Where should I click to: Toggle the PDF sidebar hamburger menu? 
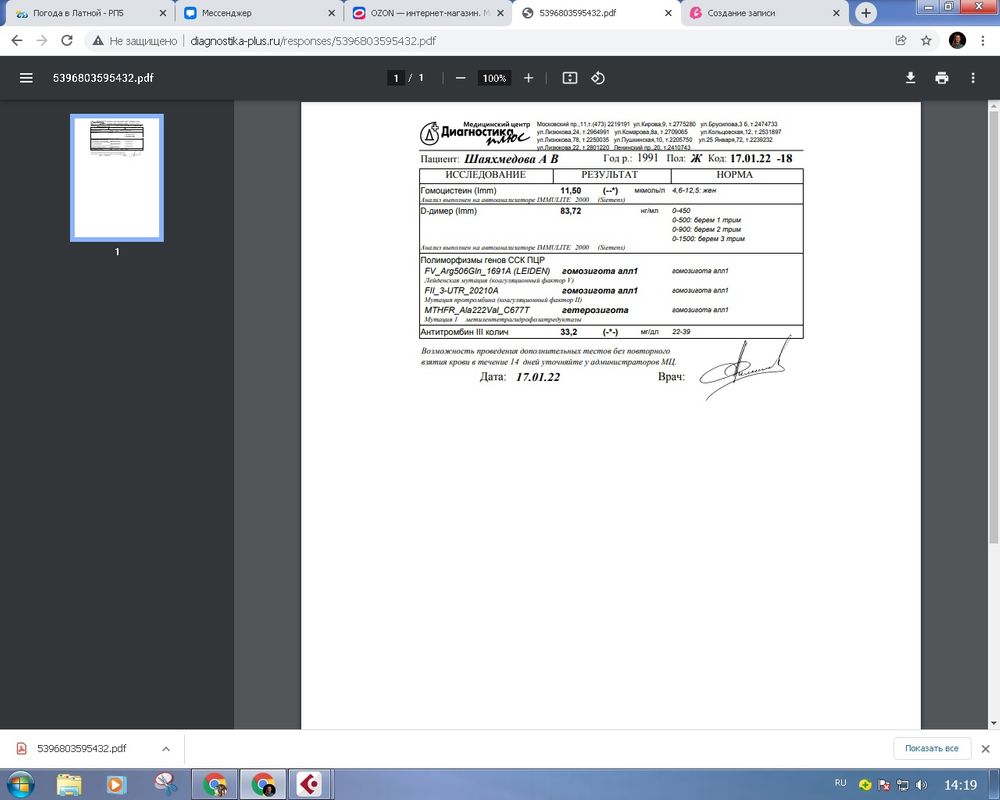(26, 78)
